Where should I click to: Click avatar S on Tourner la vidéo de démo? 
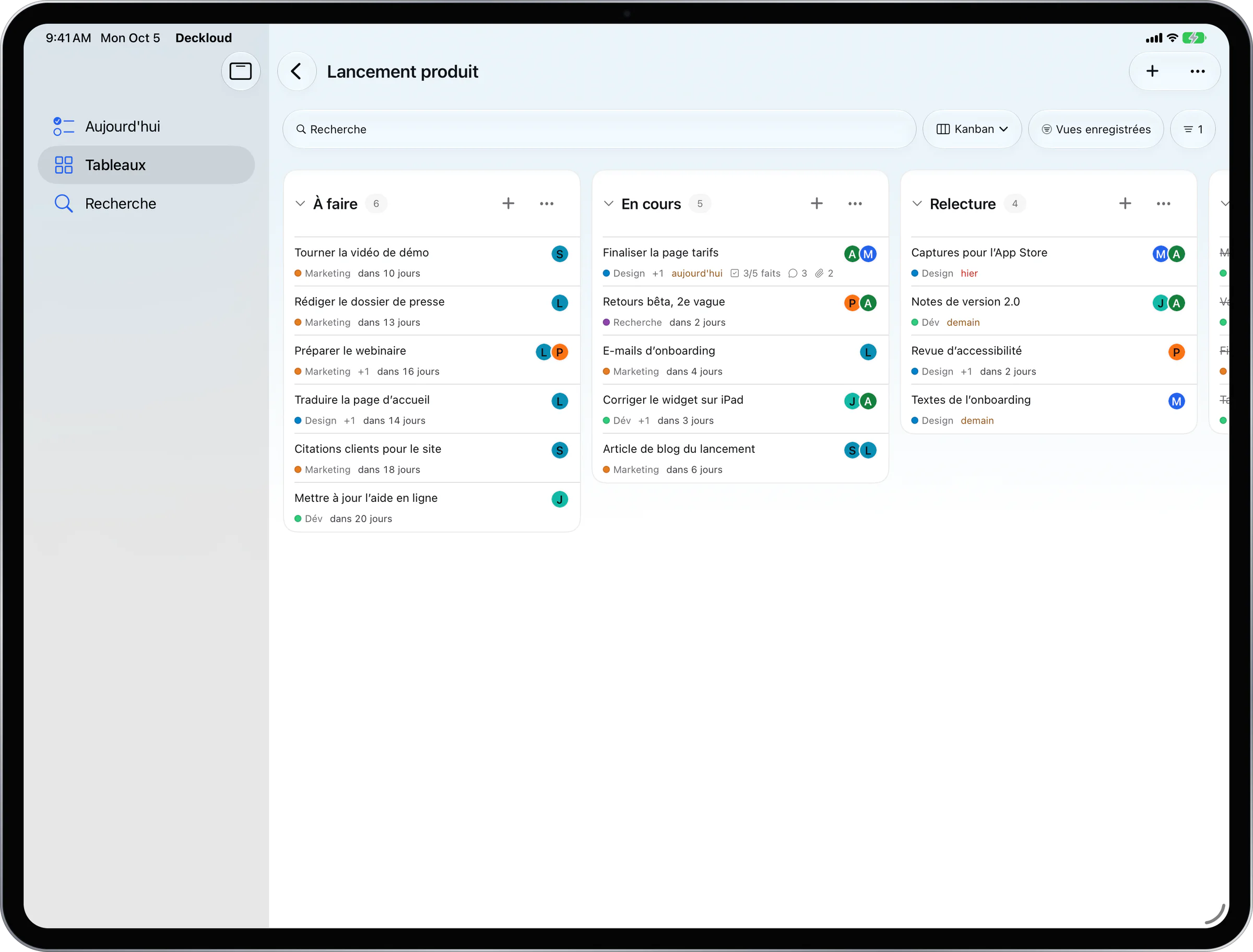(x=560, y=254)
